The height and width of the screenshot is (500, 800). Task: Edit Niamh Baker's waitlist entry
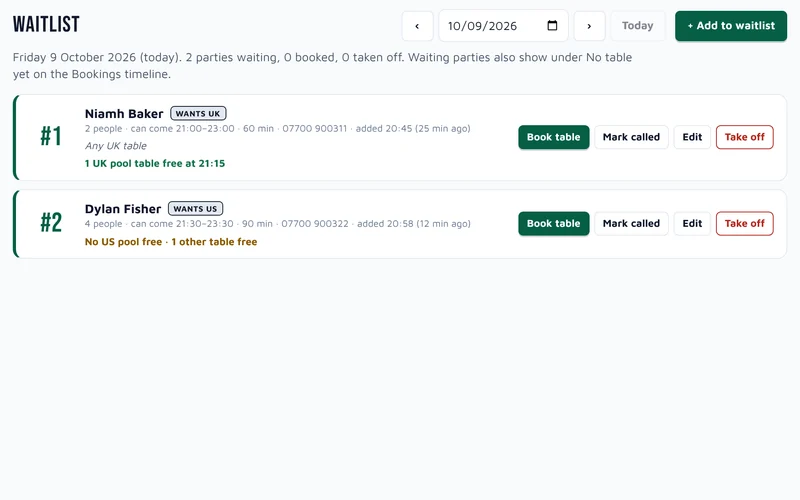click(692, 137)
